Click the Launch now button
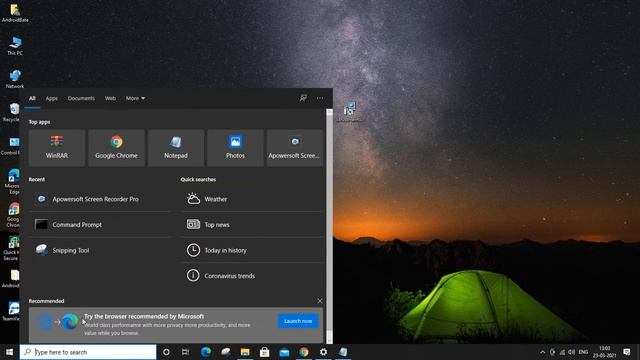This screenshot has height=360, width=640. [x=298, y=321]
